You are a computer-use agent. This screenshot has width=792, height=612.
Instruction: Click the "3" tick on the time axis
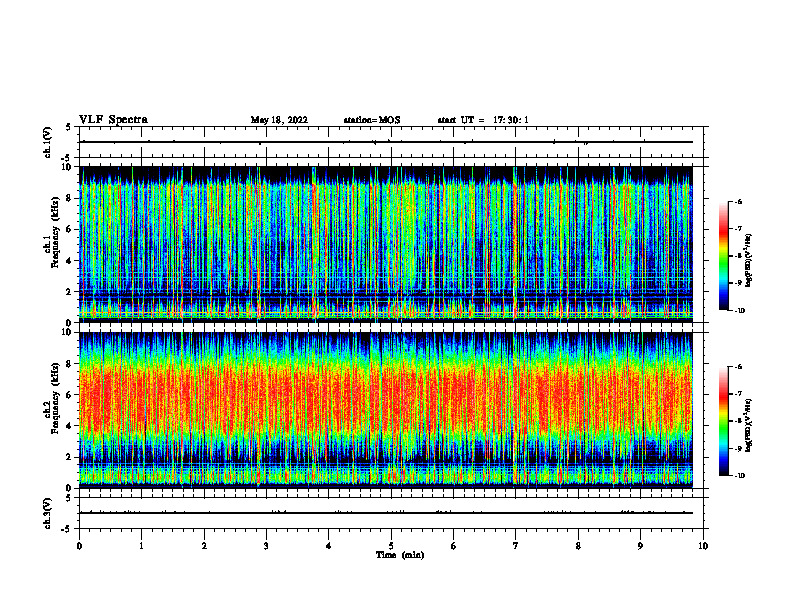(x=266, y=546)
